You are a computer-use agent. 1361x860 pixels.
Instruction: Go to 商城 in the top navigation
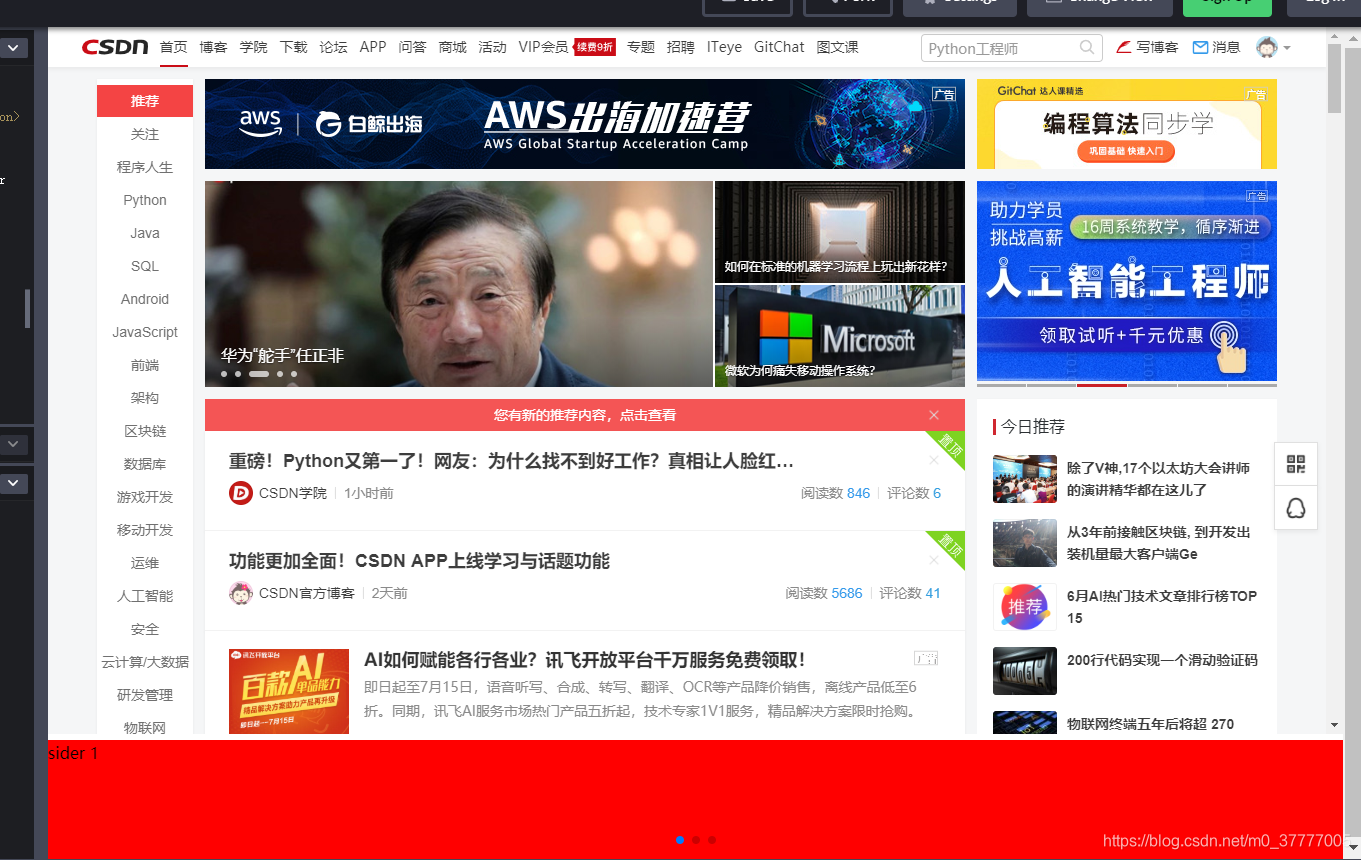(x=452, y=47)
